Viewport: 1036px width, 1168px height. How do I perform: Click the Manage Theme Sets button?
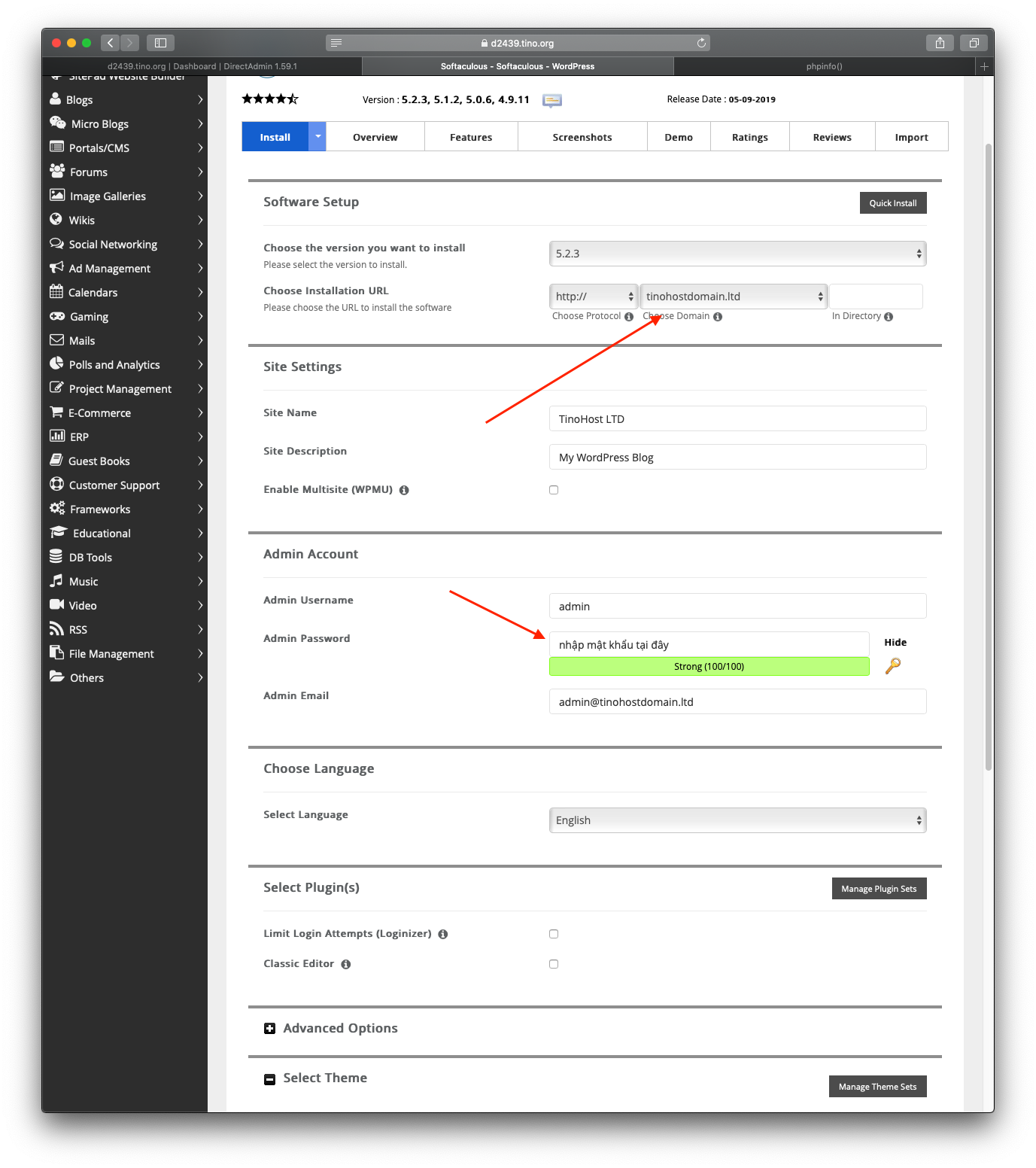(878, 1087)
